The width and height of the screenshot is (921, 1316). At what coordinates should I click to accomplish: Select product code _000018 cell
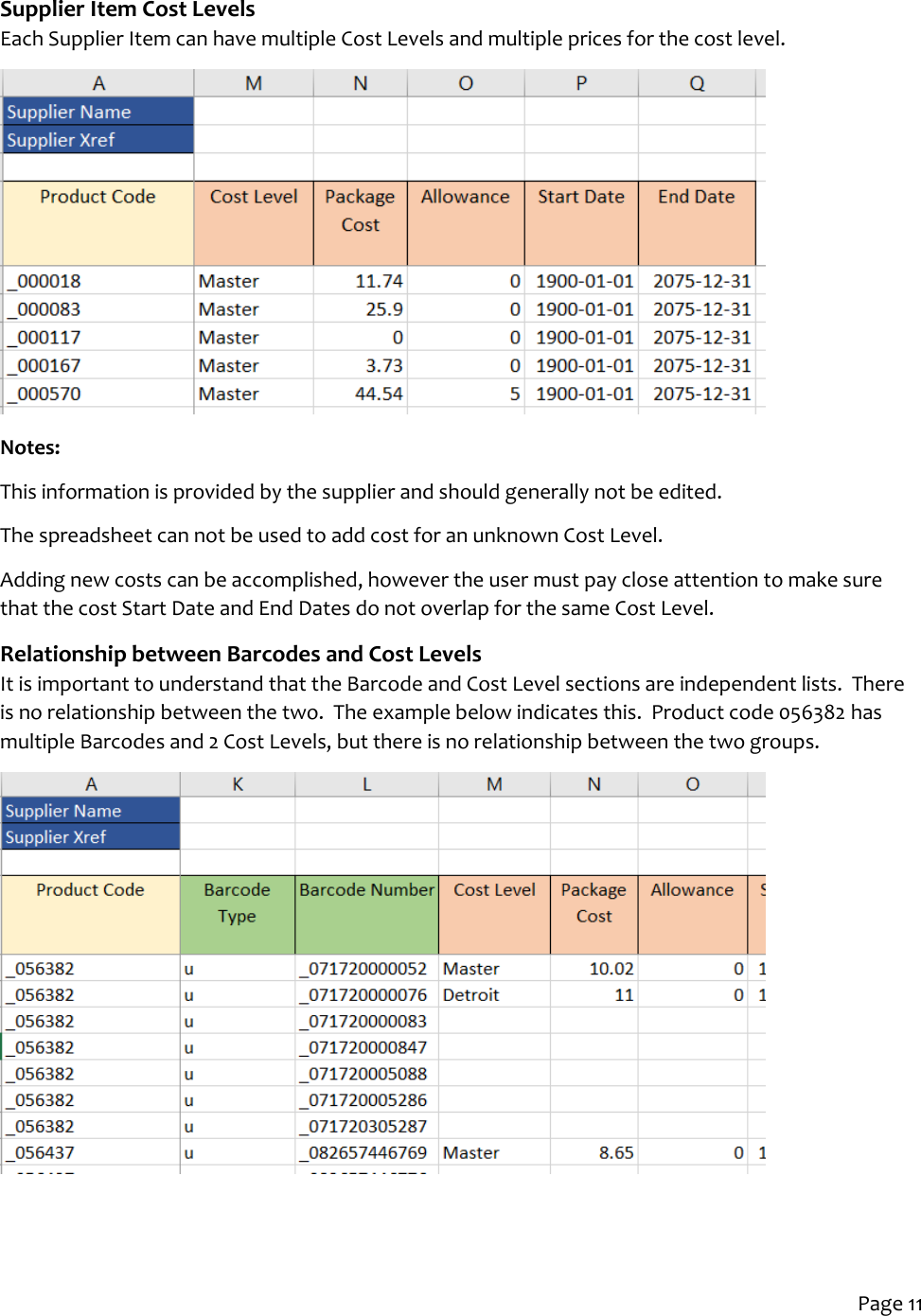[44, 280]
